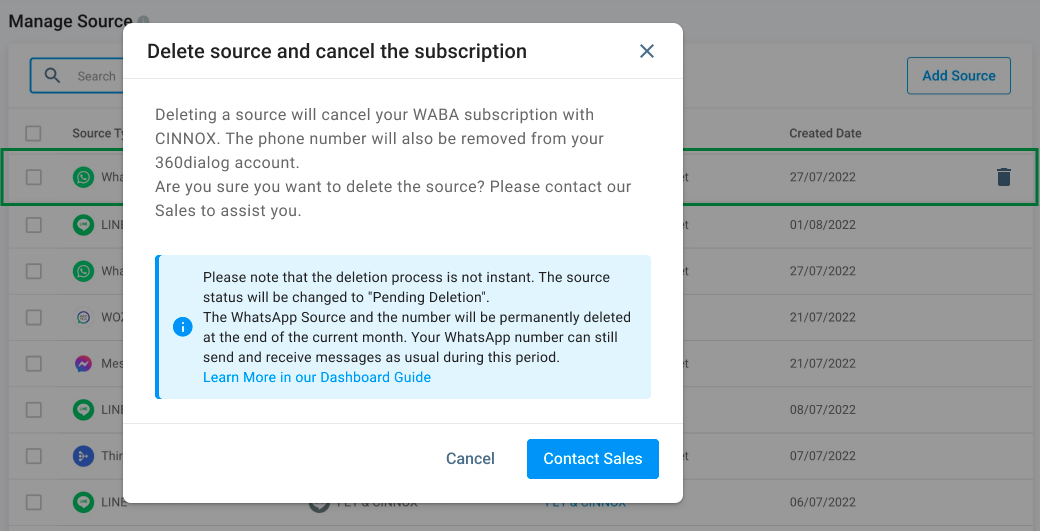Click the LINE icon in the 01/08/2022 row
Image resolution: width=1040 pixels, height=531 pixels.
(x=83, y=225)
